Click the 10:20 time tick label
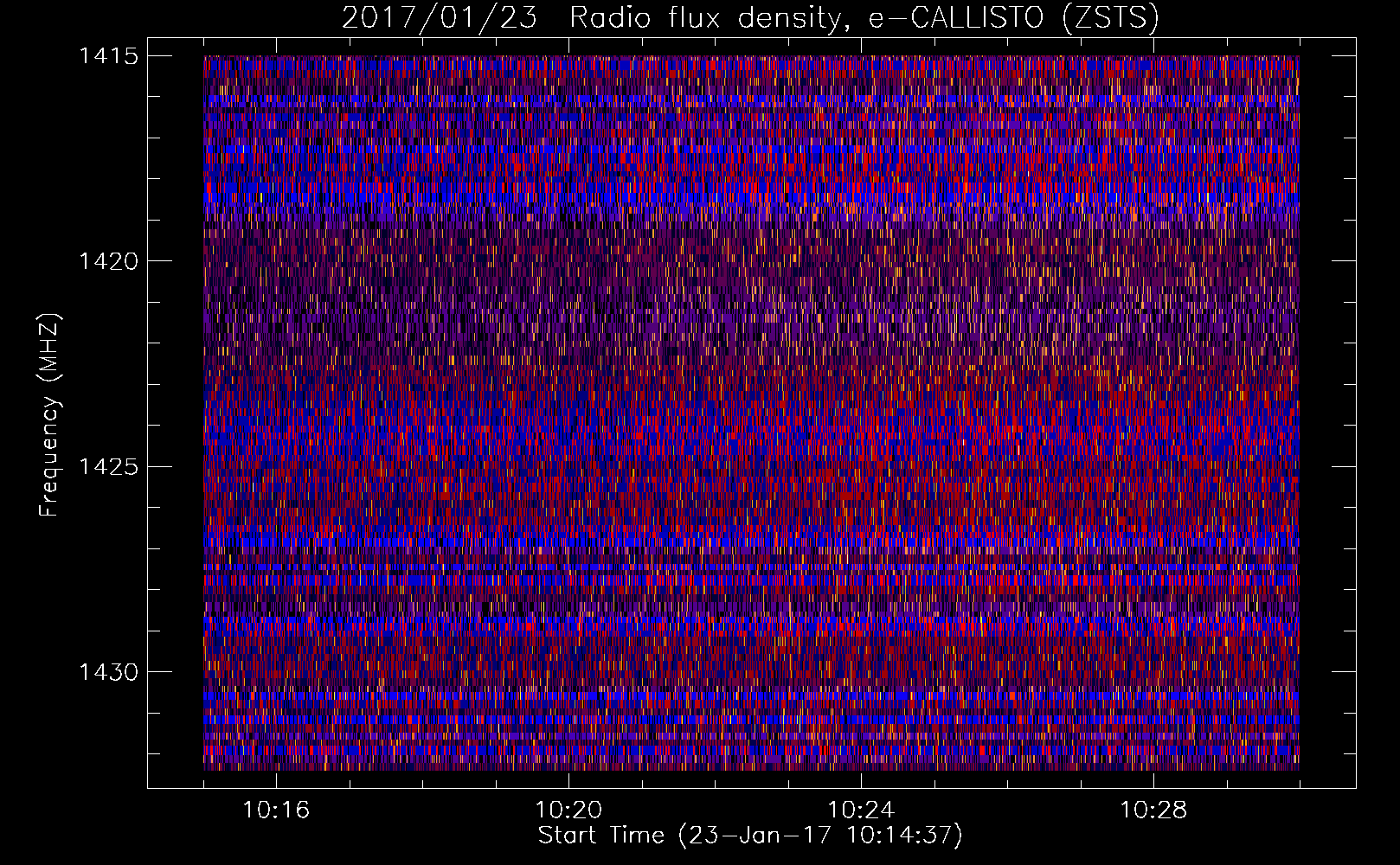This screenshot has width=1400, height=865. (568, 811)
